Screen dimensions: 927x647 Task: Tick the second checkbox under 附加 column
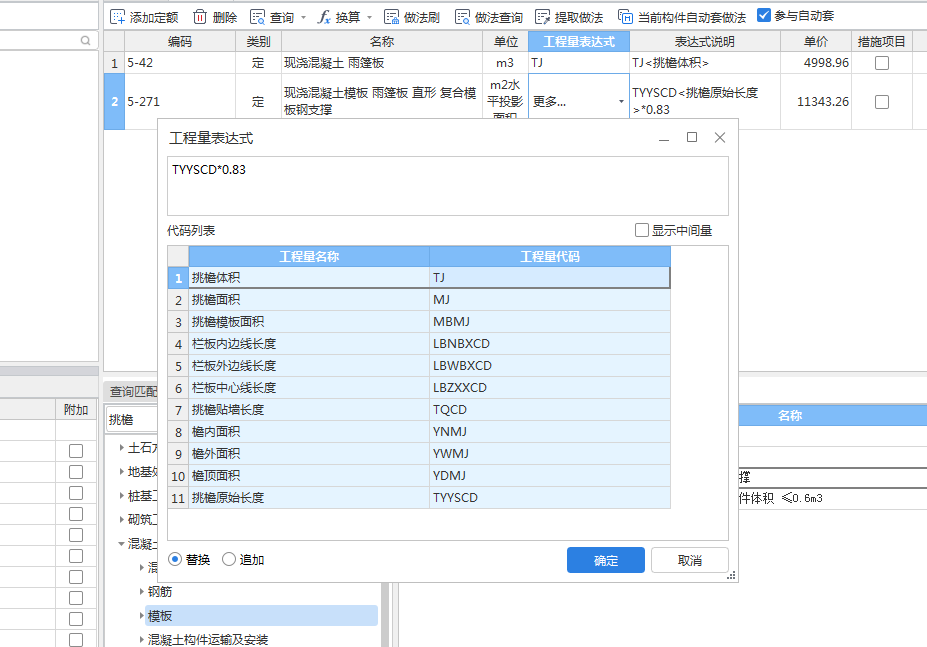(76, 472)
